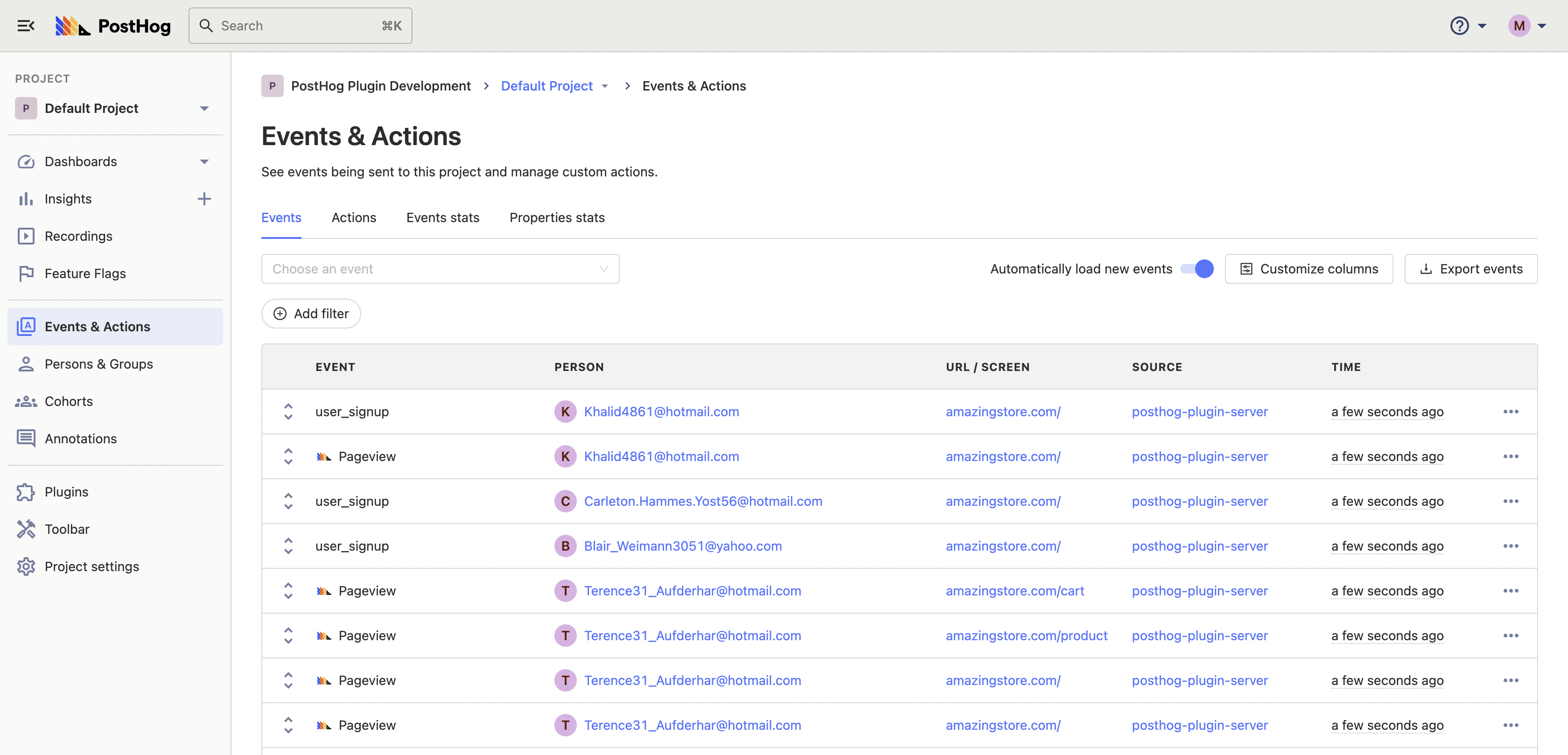
Task: Open the help question mark icon
Action: 1459,26
